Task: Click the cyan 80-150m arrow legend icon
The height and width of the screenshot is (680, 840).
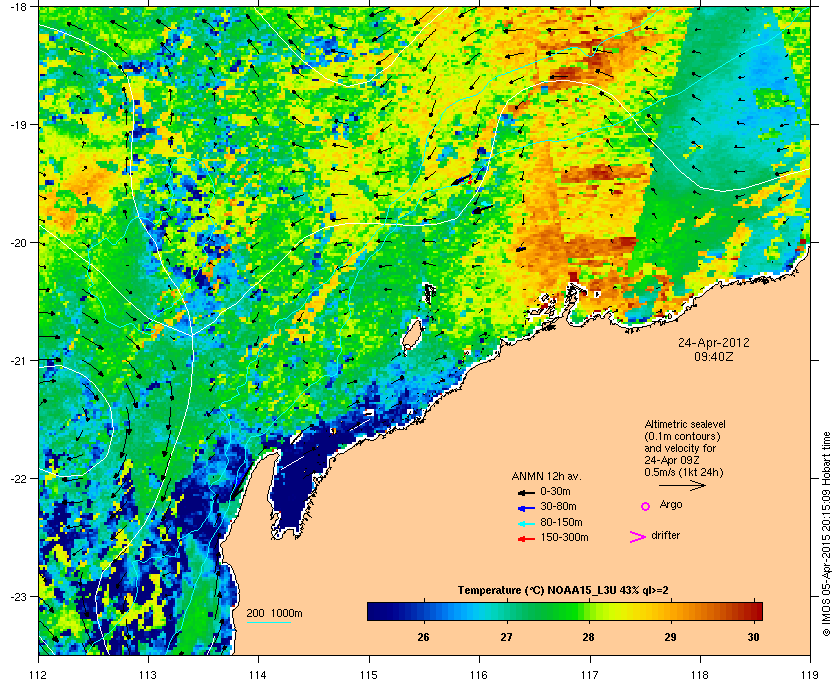Action: click(x=526, y=523)
